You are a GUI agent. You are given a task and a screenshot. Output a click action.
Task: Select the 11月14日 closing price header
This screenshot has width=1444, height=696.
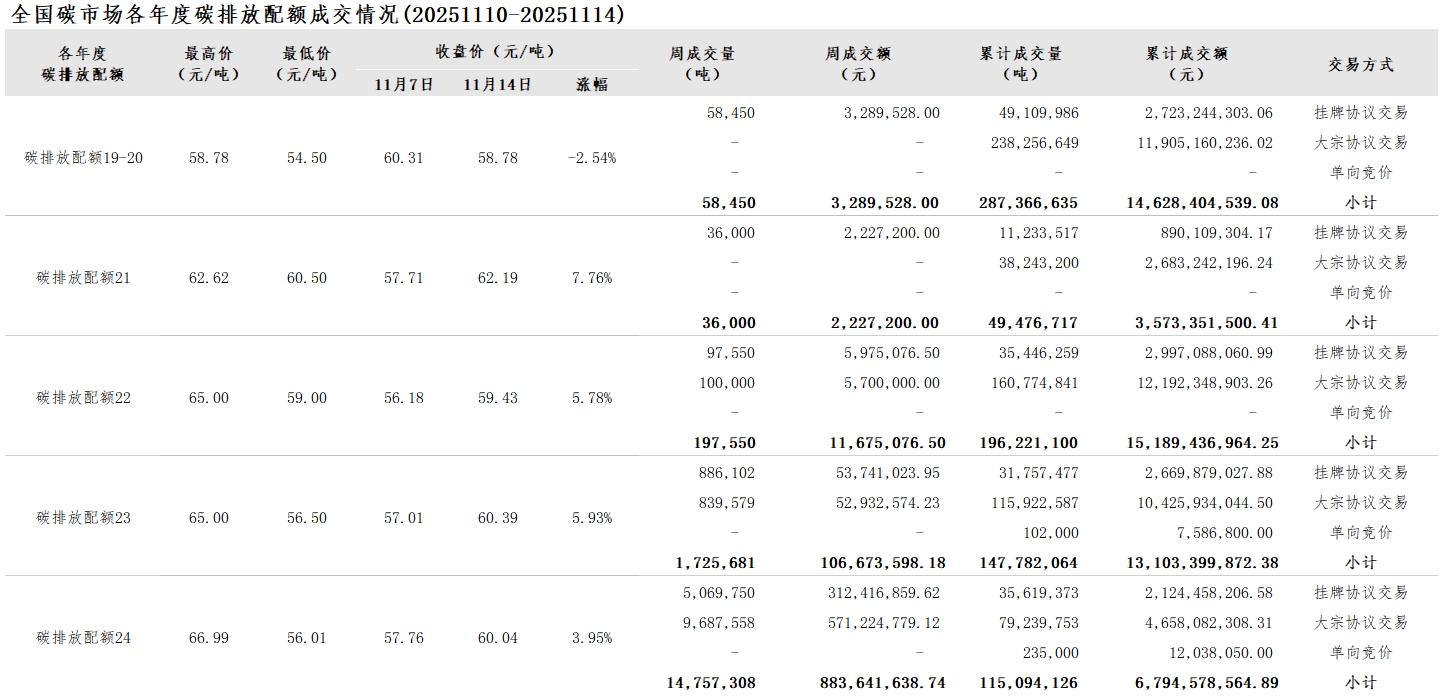(497, 84)
